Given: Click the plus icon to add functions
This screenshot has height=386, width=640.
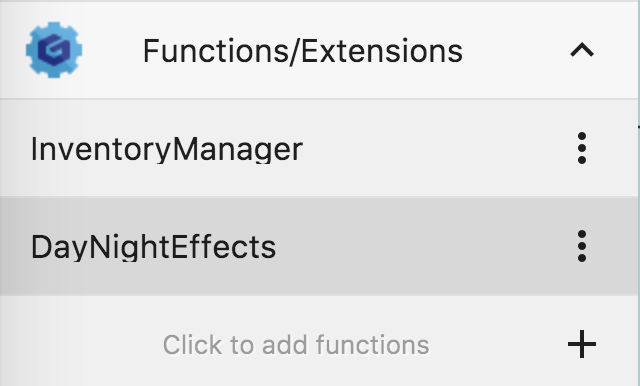Looking at the screenshot, I should (x=582, y=344).
